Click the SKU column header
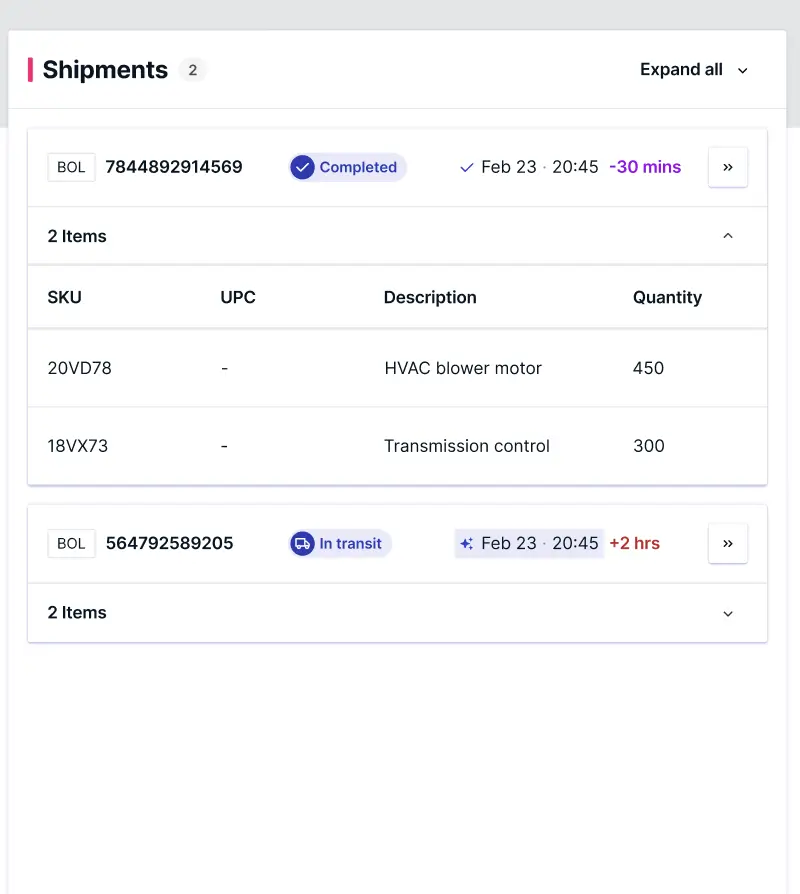 (x=64, y=297)
